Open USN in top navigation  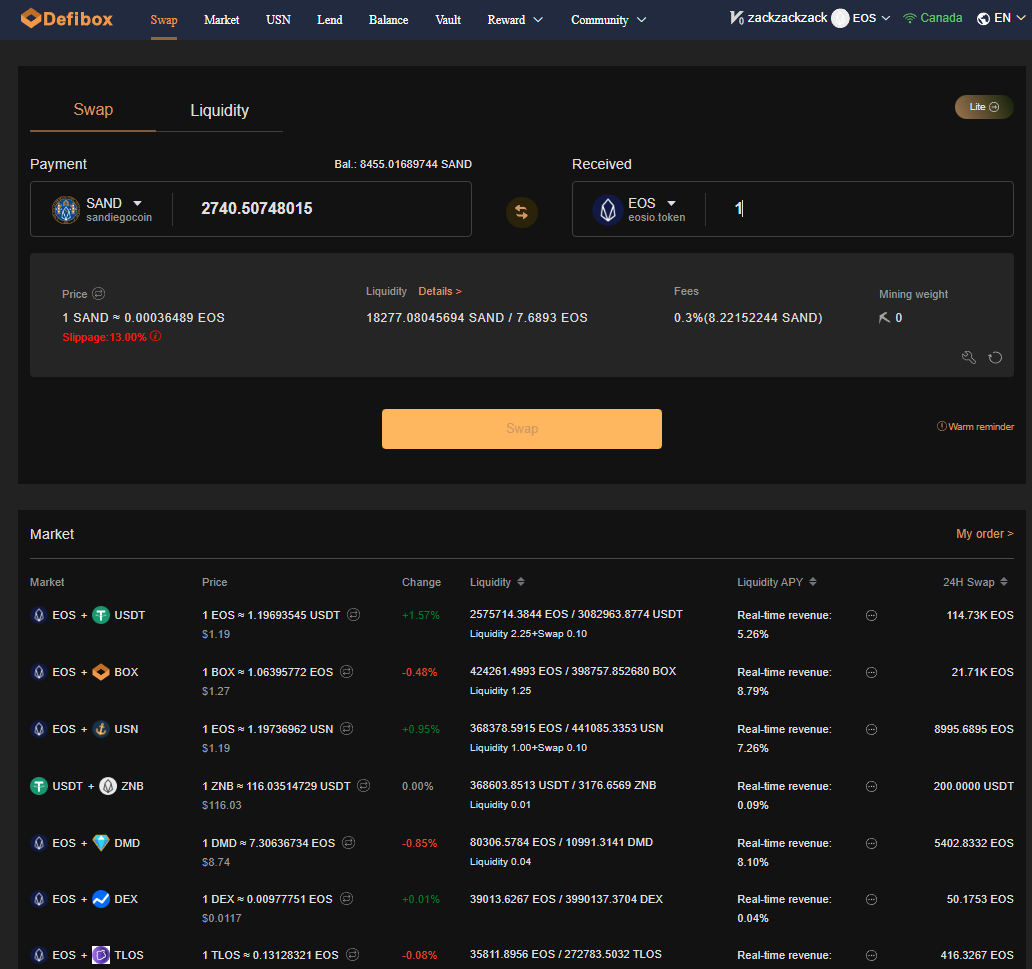click(x=278, y=20)
